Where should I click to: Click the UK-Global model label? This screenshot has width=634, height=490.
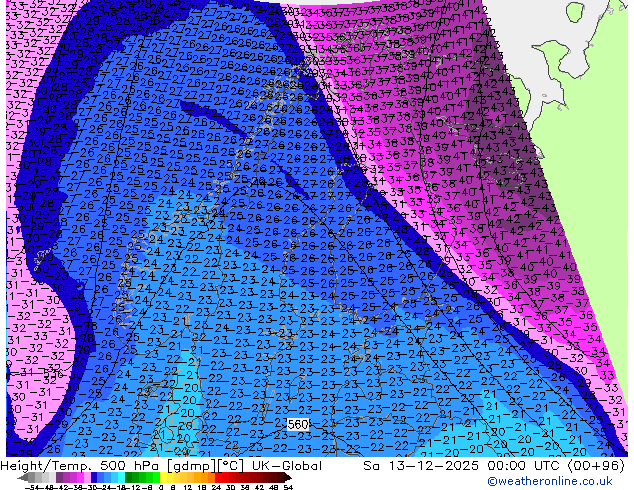[287, 466]
